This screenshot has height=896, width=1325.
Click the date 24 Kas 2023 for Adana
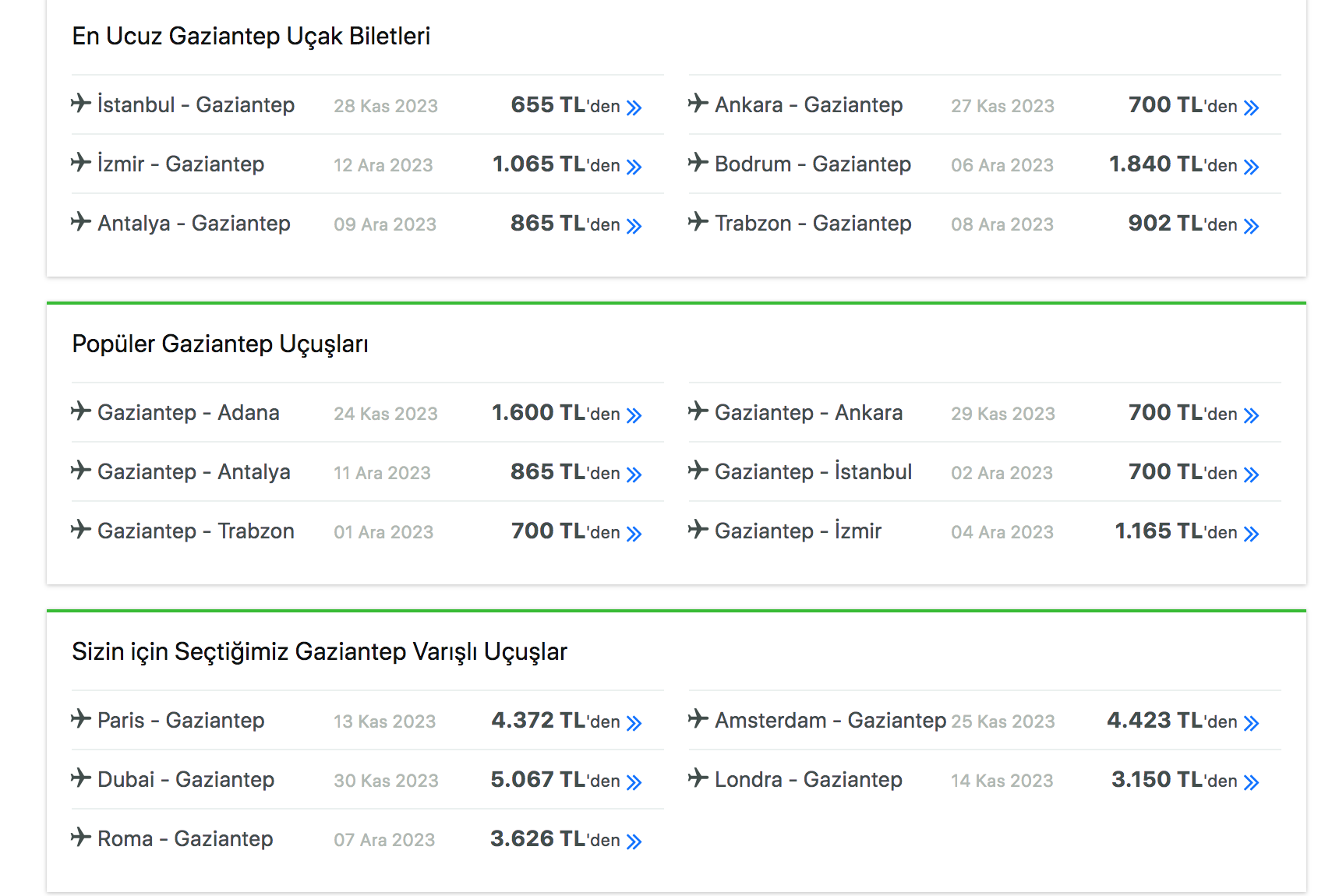386,414
